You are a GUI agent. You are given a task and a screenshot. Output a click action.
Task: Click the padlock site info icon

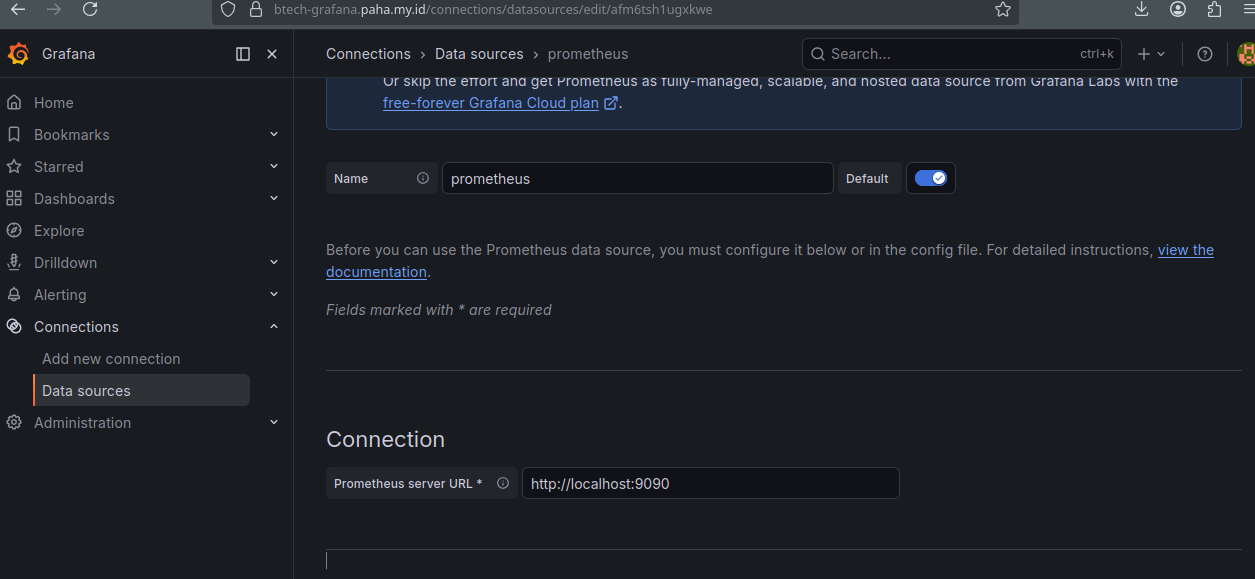pyautogui.click(x=255, y=9)
